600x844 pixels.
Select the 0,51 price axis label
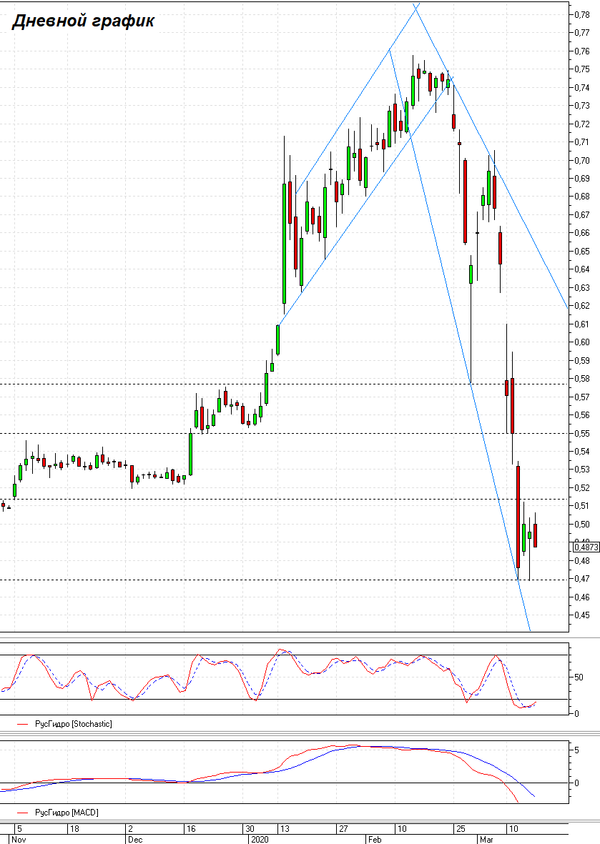582,506
